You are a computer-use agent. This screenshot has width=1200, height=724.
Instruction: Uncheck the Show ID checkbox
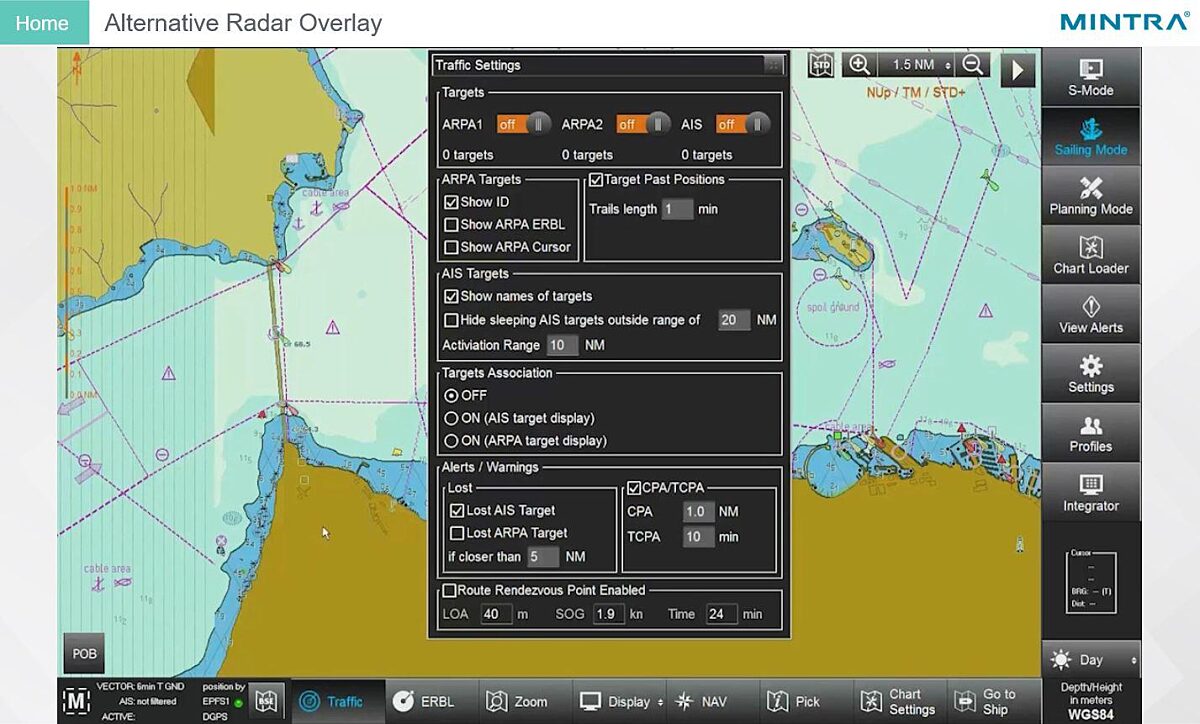tap(451, 202)
